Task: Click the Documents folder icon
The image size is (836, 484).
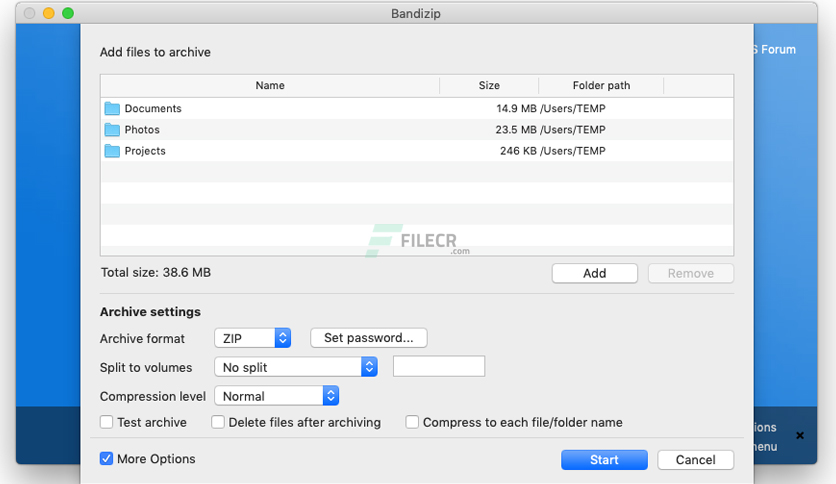Action: pyautogui.click(x=112, y=109)
